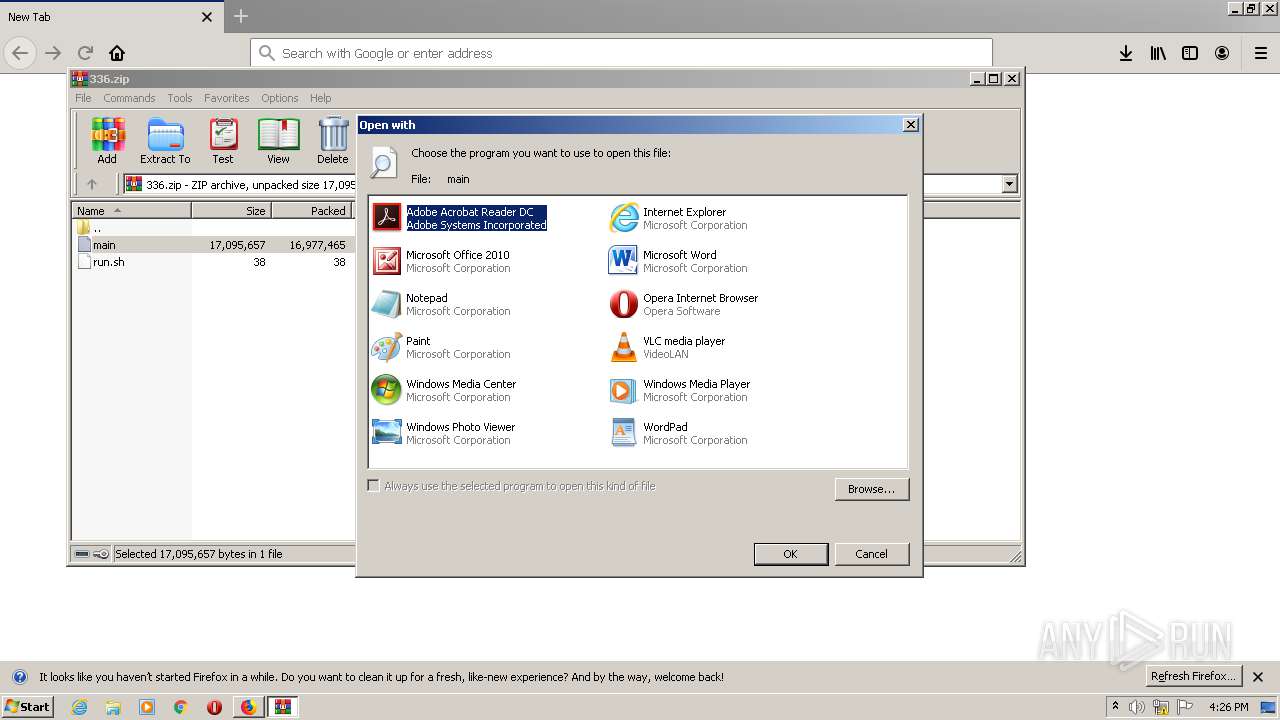Click the Delete trash can toolbar icon

(333, 141)
